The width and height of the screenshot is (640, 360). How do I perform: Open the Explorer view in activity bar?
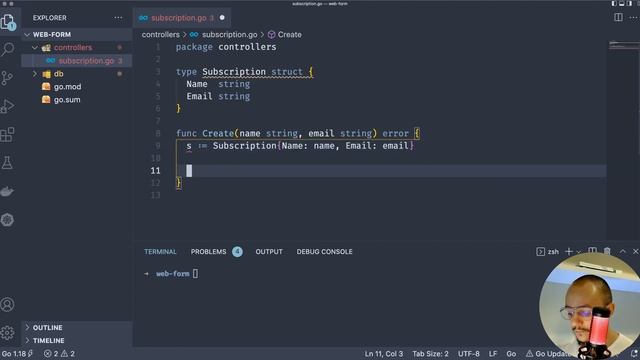point(8,22)
